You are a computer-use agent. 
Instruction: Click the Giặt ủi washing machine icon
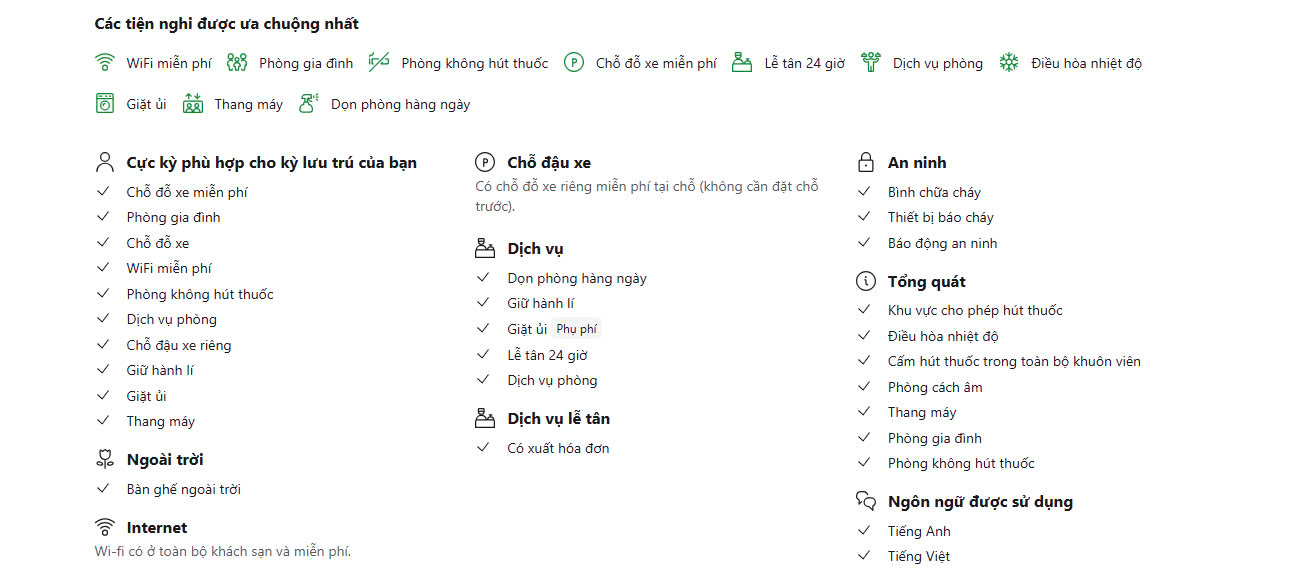pyautogui.click(x=105, y=103)
